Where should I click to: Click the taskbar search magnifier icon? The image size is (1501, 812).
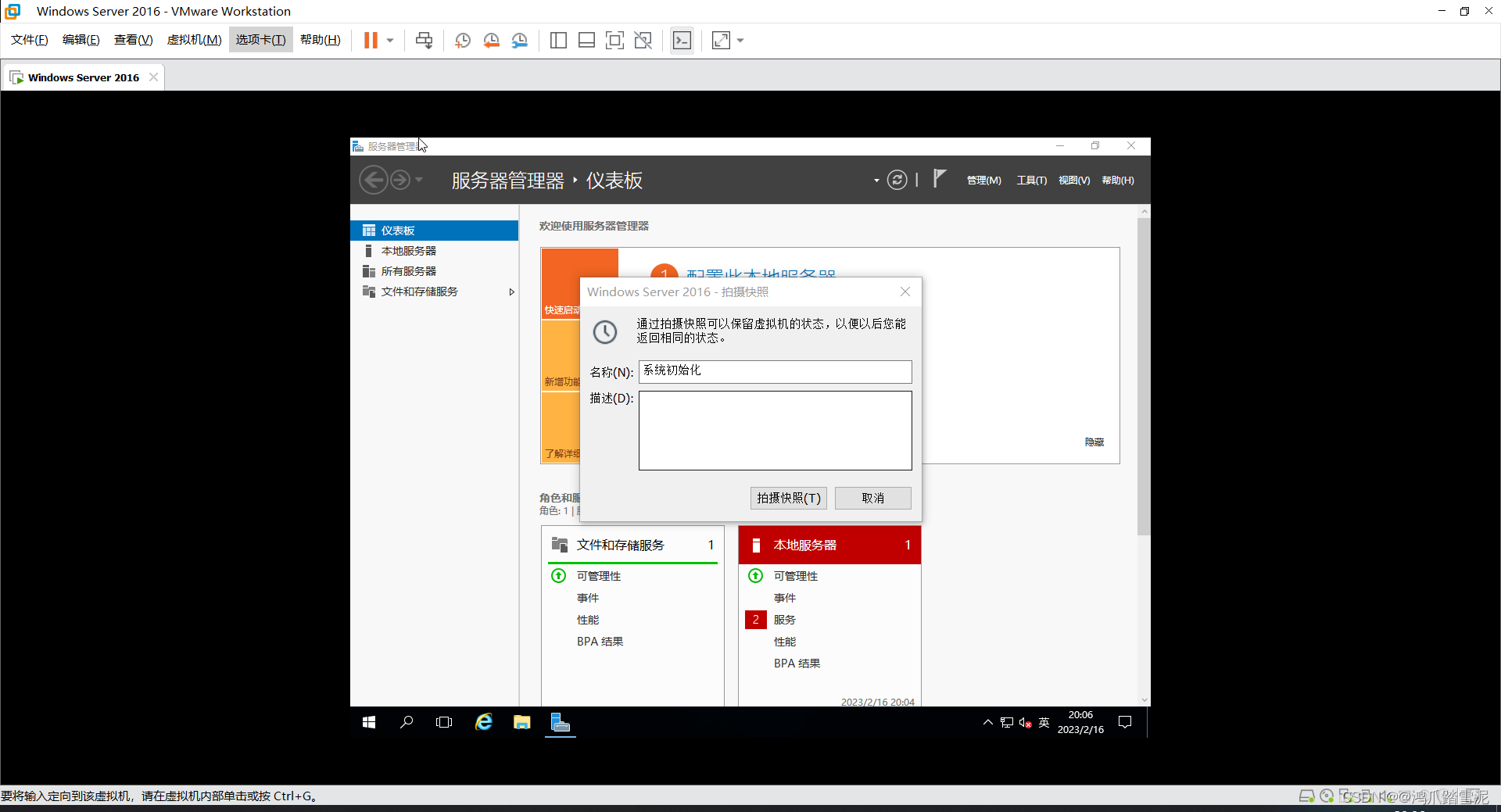(x=407, y=722)
